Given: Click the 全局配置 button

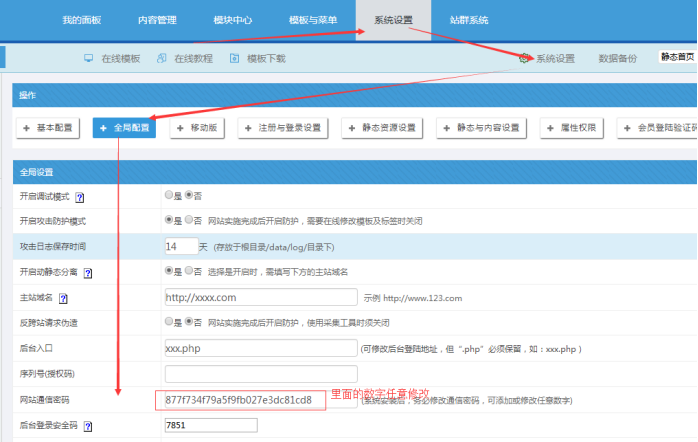Looking at the screenshot, I should pyautogui.click(x=125, y=128).
